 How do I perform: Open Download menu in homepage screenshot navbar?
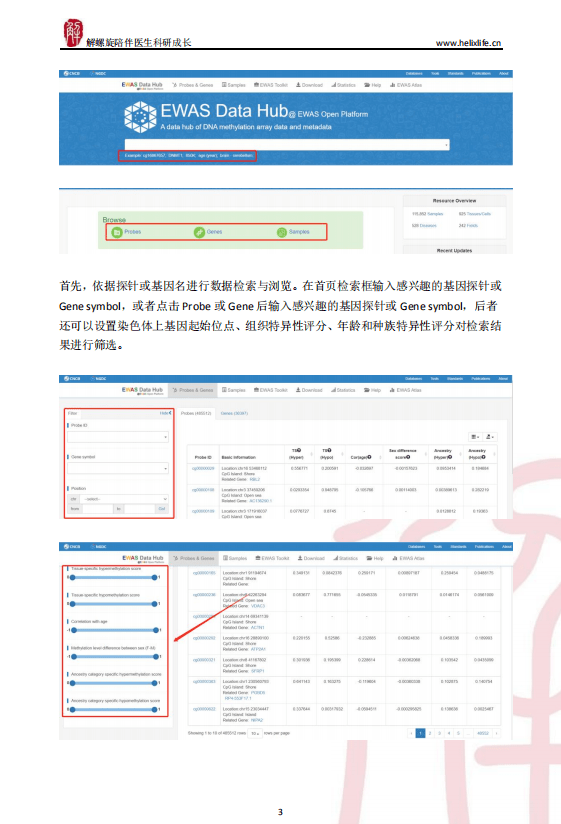[x=309, y=85]
